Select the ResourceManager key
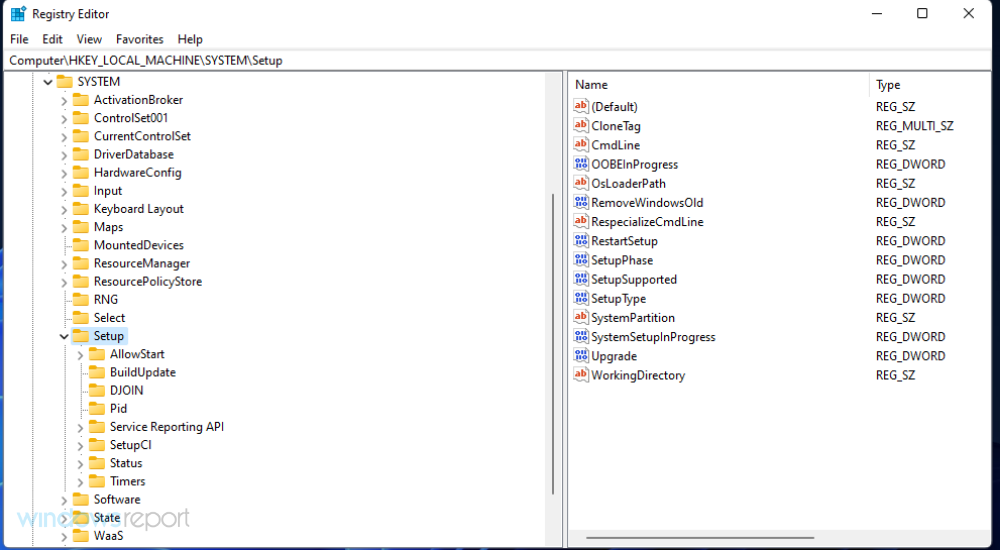The height and width of the screenshot is (550, 1000). pyautogui.click(x=142, y=264)
